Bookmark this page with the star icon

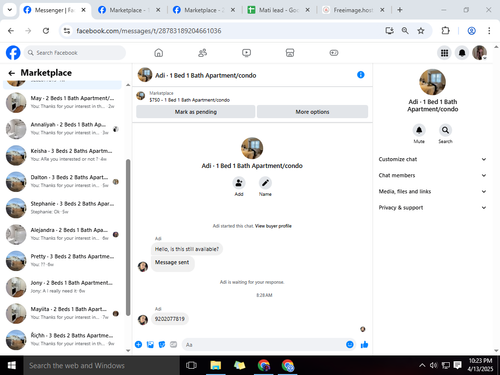(421, 31)
